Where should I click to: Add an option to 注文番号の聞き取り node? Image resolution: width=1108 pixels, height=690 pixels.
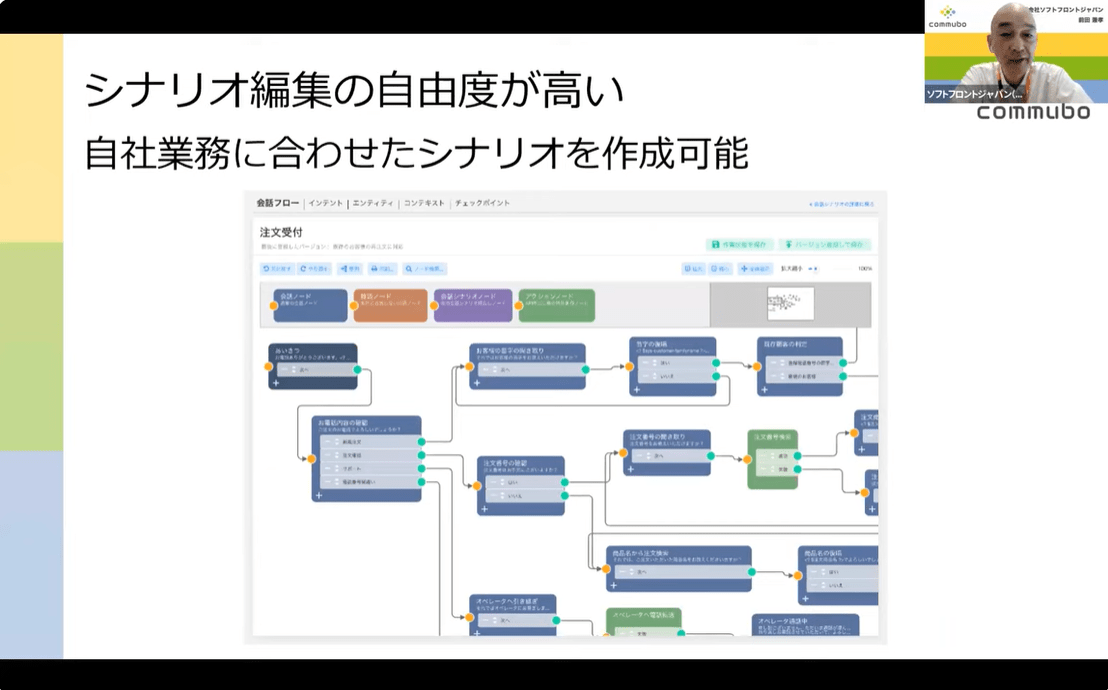point(631,469)
